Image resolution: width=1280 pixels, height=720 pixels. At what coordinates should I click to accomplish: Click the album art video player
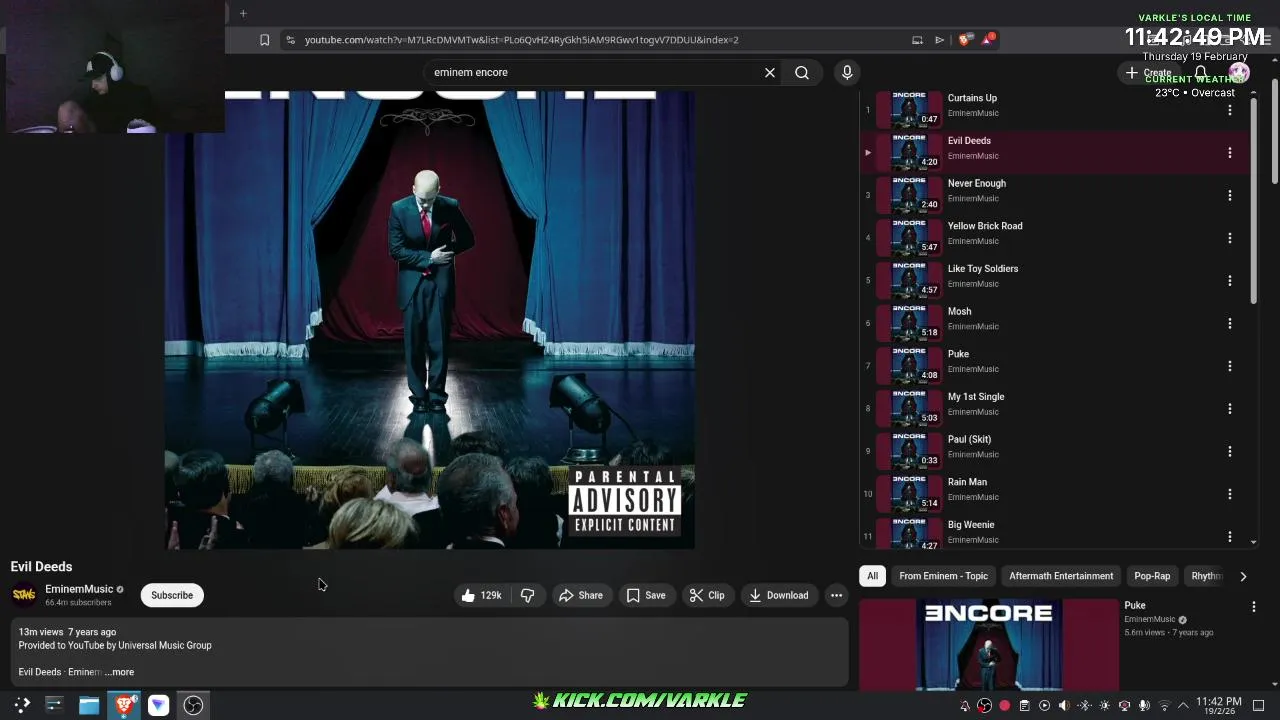[430, 320]
